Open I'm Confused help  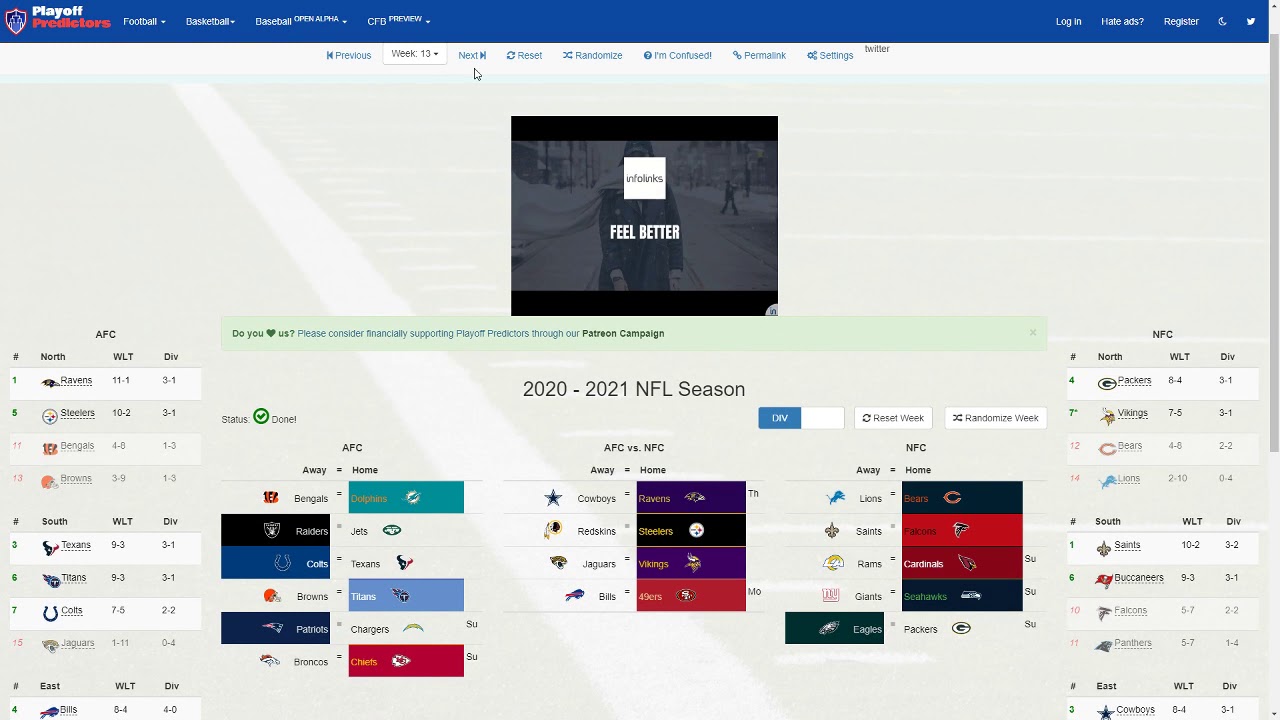[x=677, y=55]
